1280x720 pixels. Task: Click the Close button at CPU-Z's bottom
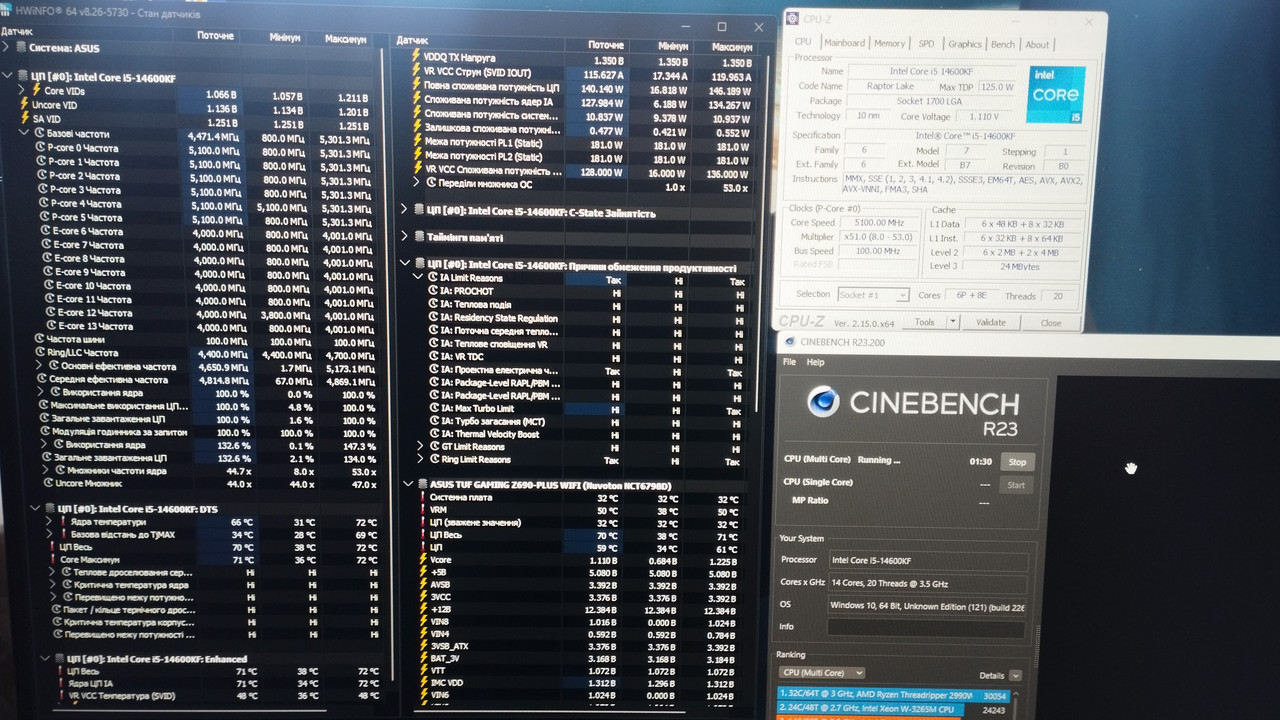(1050, 323)
